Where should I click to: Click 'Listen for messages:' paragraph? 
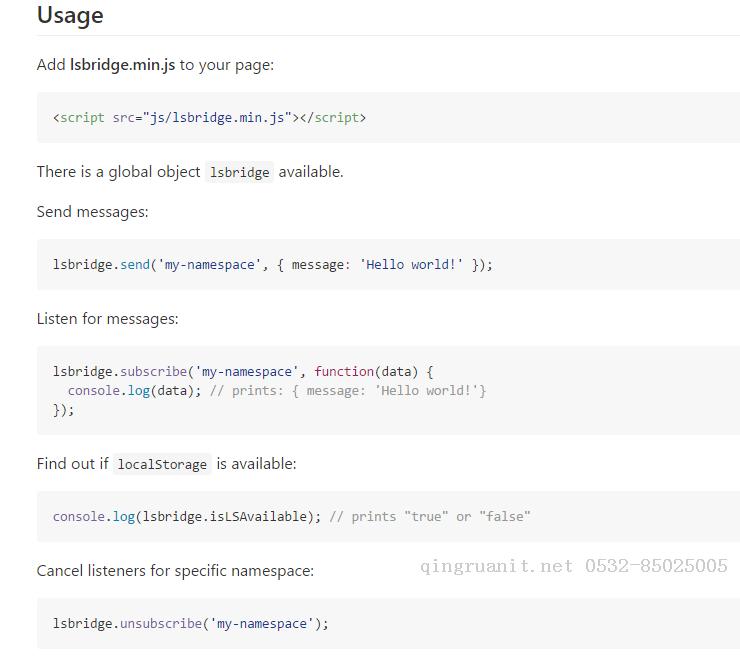pos(108,319)
